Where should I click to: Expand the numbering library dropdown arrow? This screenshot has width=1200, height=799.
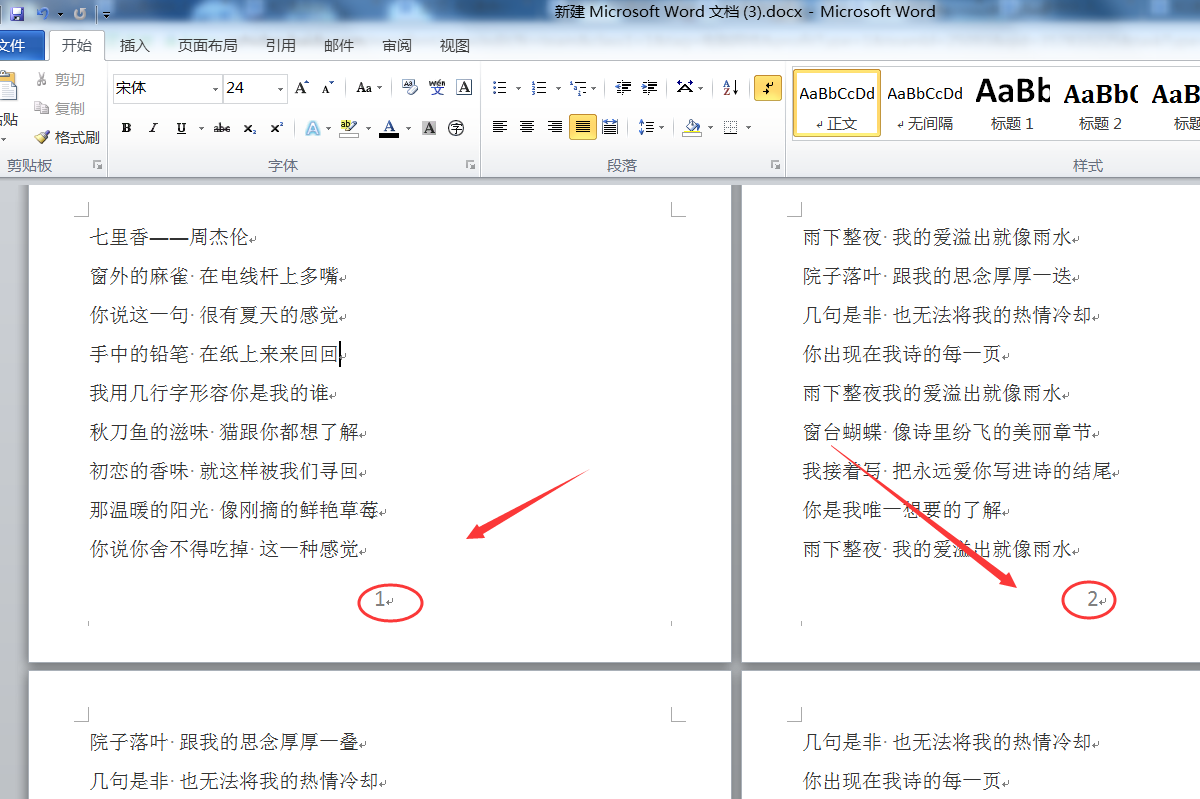pyautogui.click(x=557, y=88)
